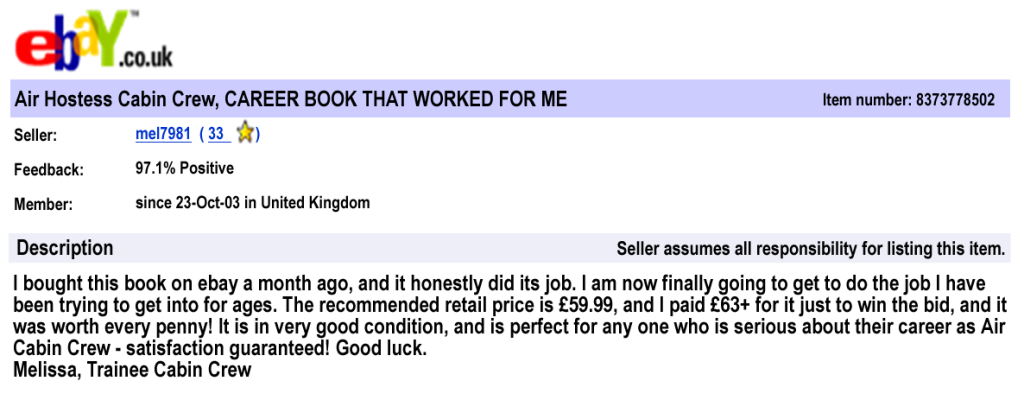Click the 'Melissa, Trainee Cabin Crew' signature

click(x=133, y=370)
